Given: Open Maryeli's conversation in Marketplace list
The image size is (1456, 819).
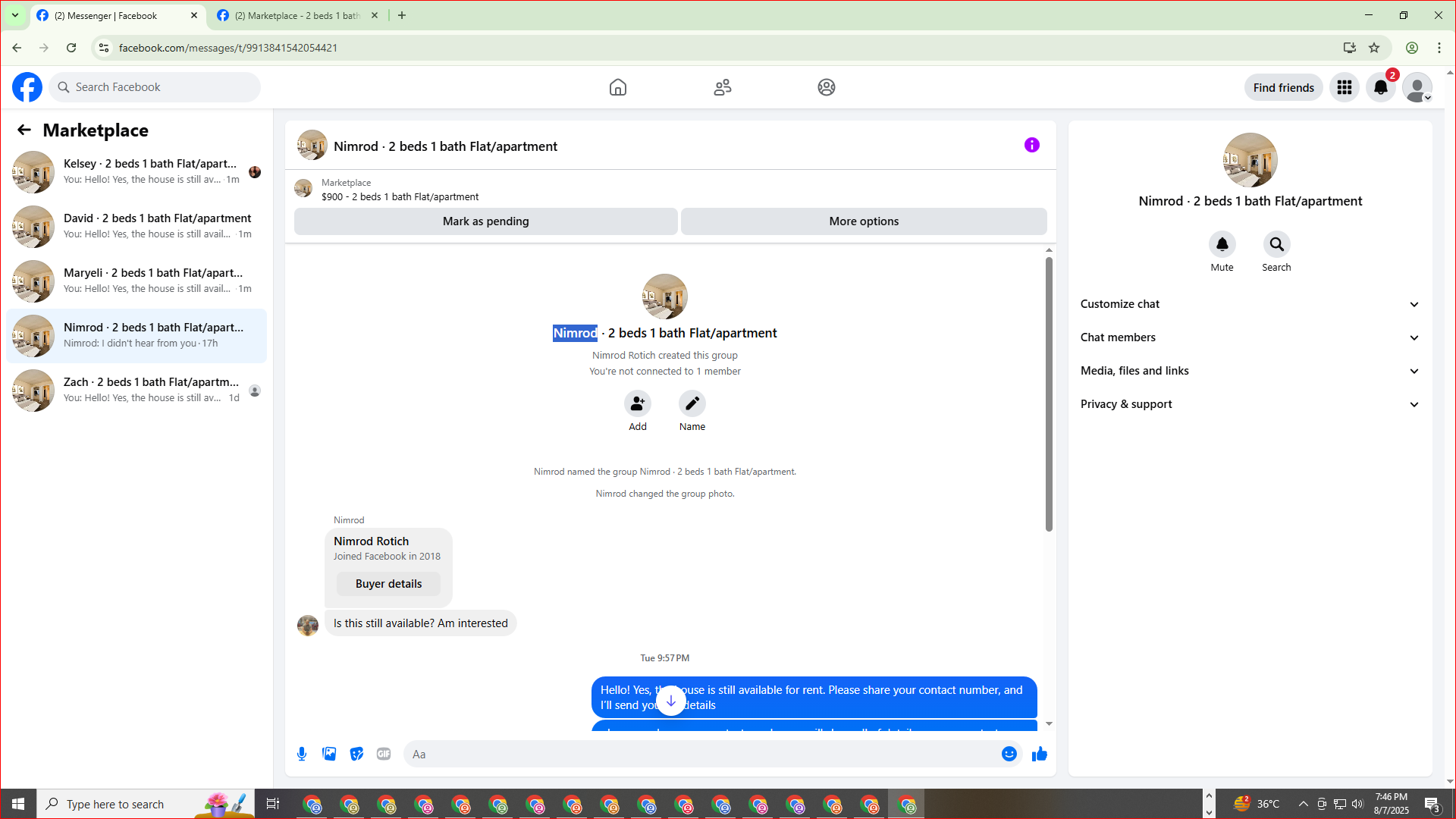Looking at the screenshot, I should pos(136,281).
